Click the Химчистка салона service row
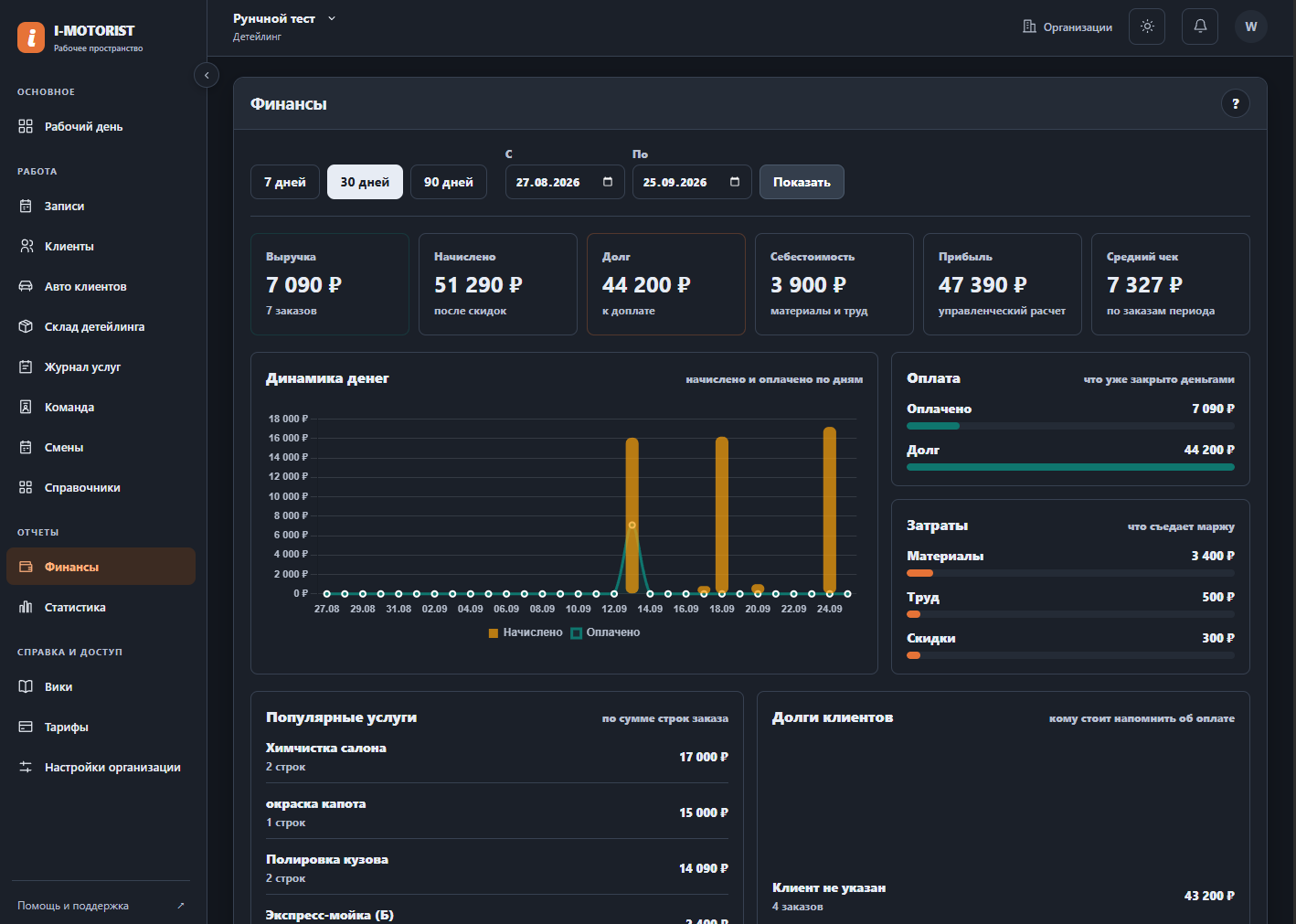This screenshot has width=1296, height=924. click(x=497, y=757)
